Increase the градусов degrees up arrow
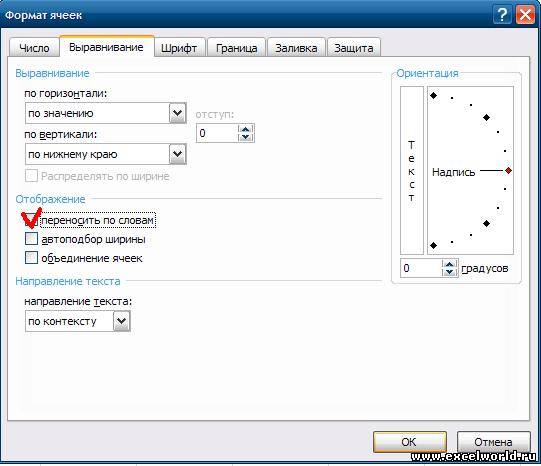 click(449, 264)
